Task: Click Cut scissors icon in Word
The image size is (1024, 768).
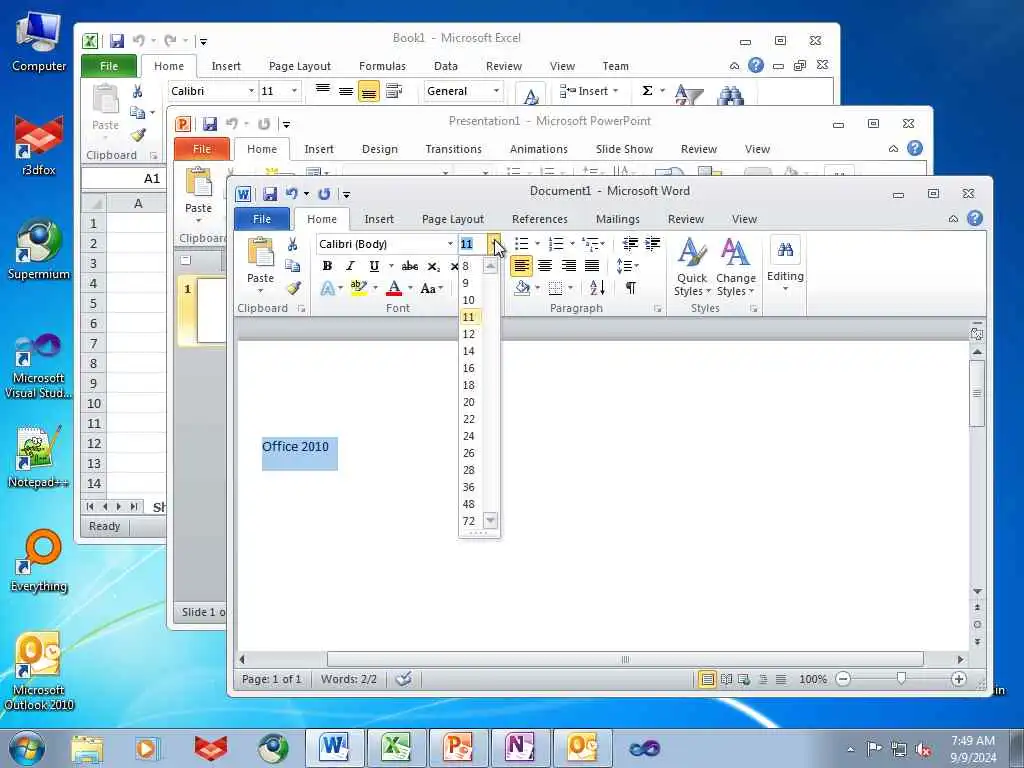Action: (293, 244)
